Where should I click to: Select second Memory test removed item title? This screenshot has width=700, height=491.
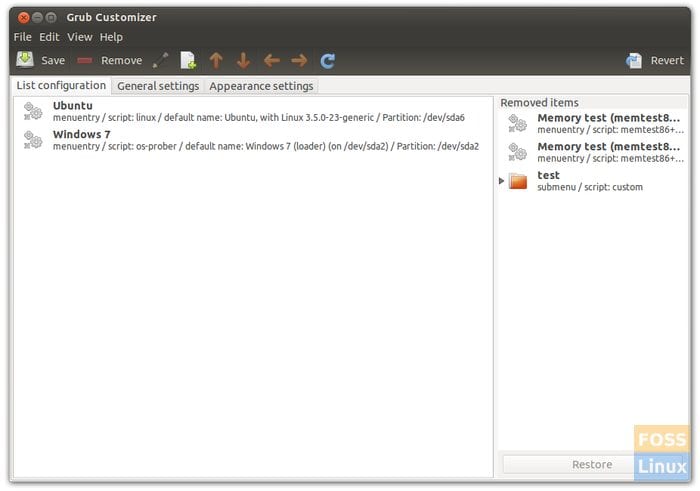(x=608, y=146)
